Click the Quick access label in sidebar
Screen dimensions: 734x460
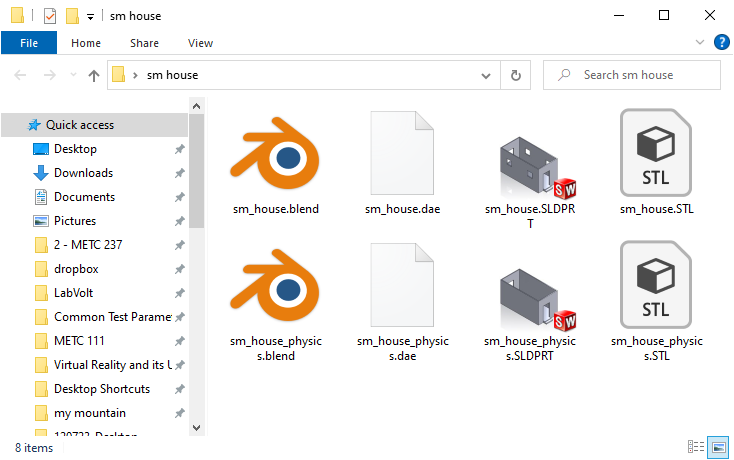click(x=80, y=125)
